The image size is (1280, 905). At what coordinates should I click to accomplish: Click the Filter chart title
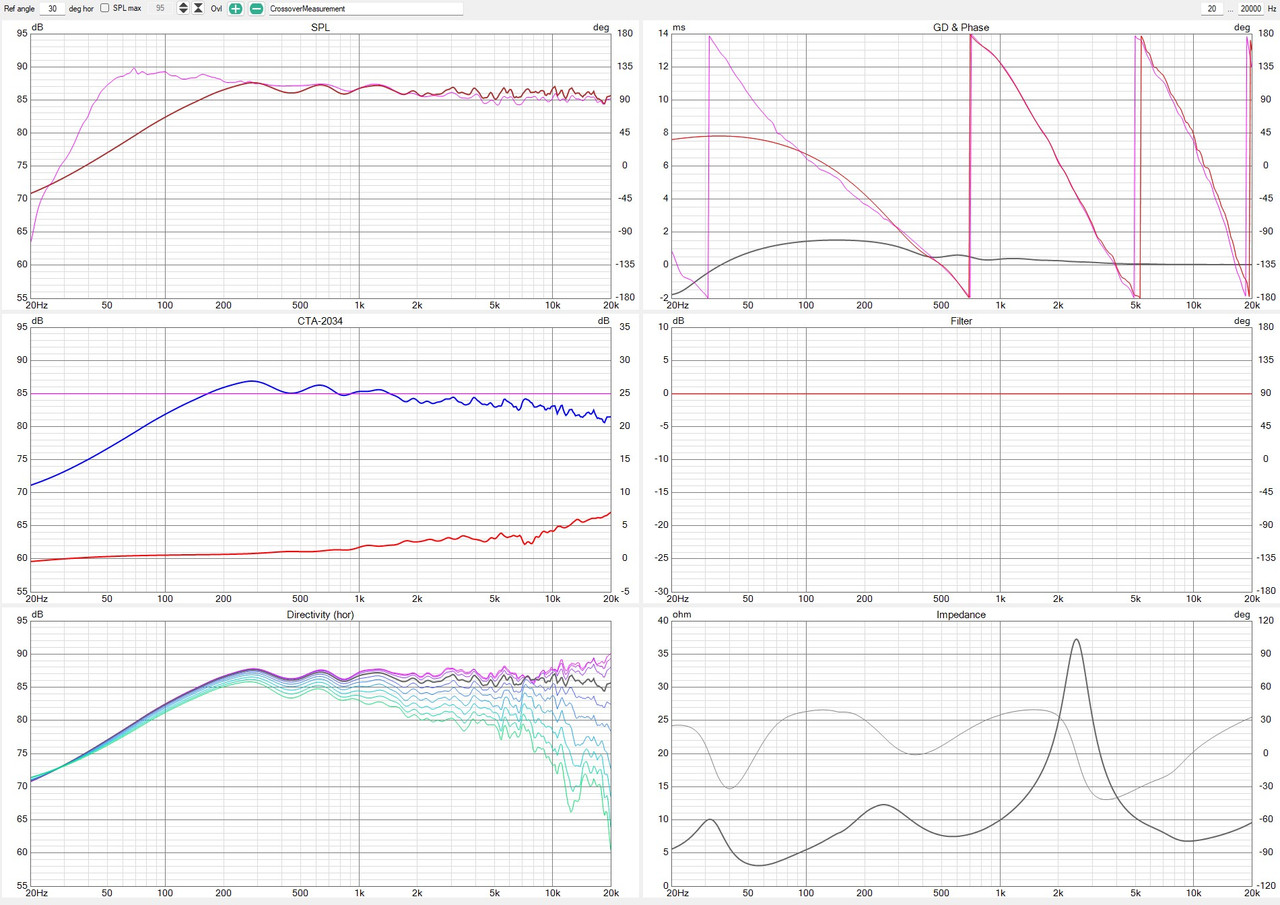pos(961,321)
